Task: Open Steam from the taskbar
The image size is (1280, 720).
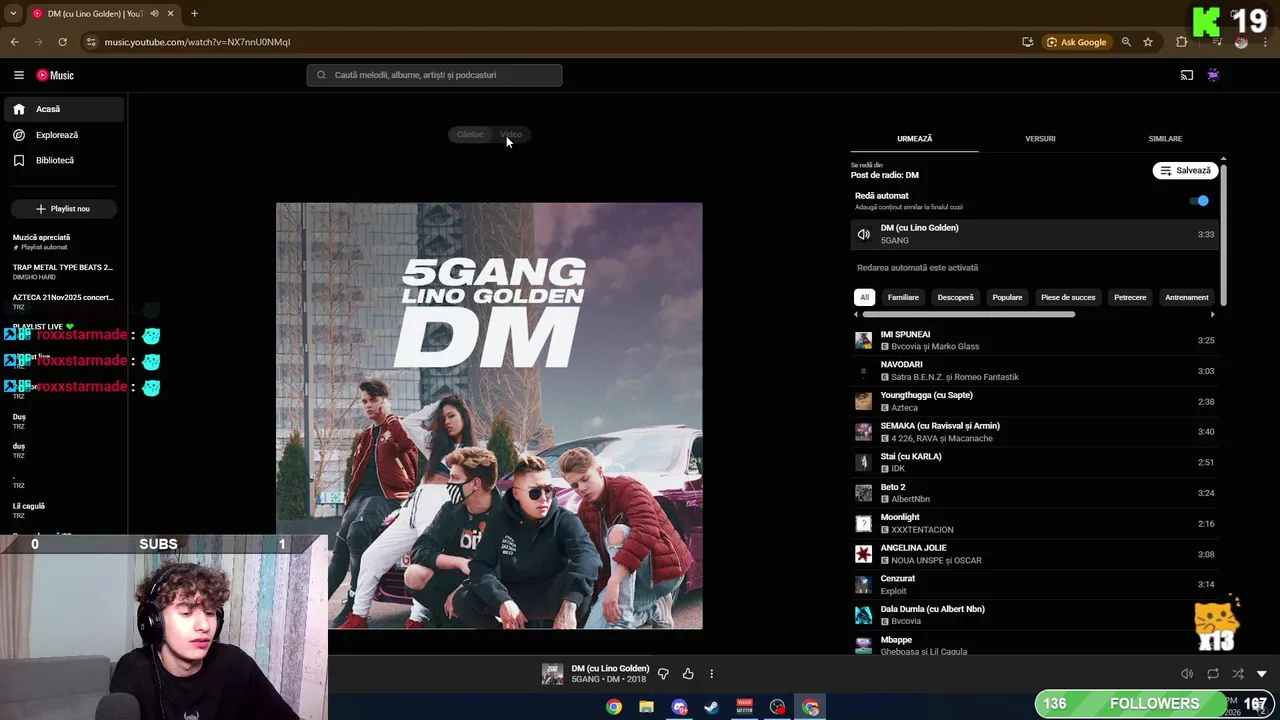Action: tap(711, 707)
